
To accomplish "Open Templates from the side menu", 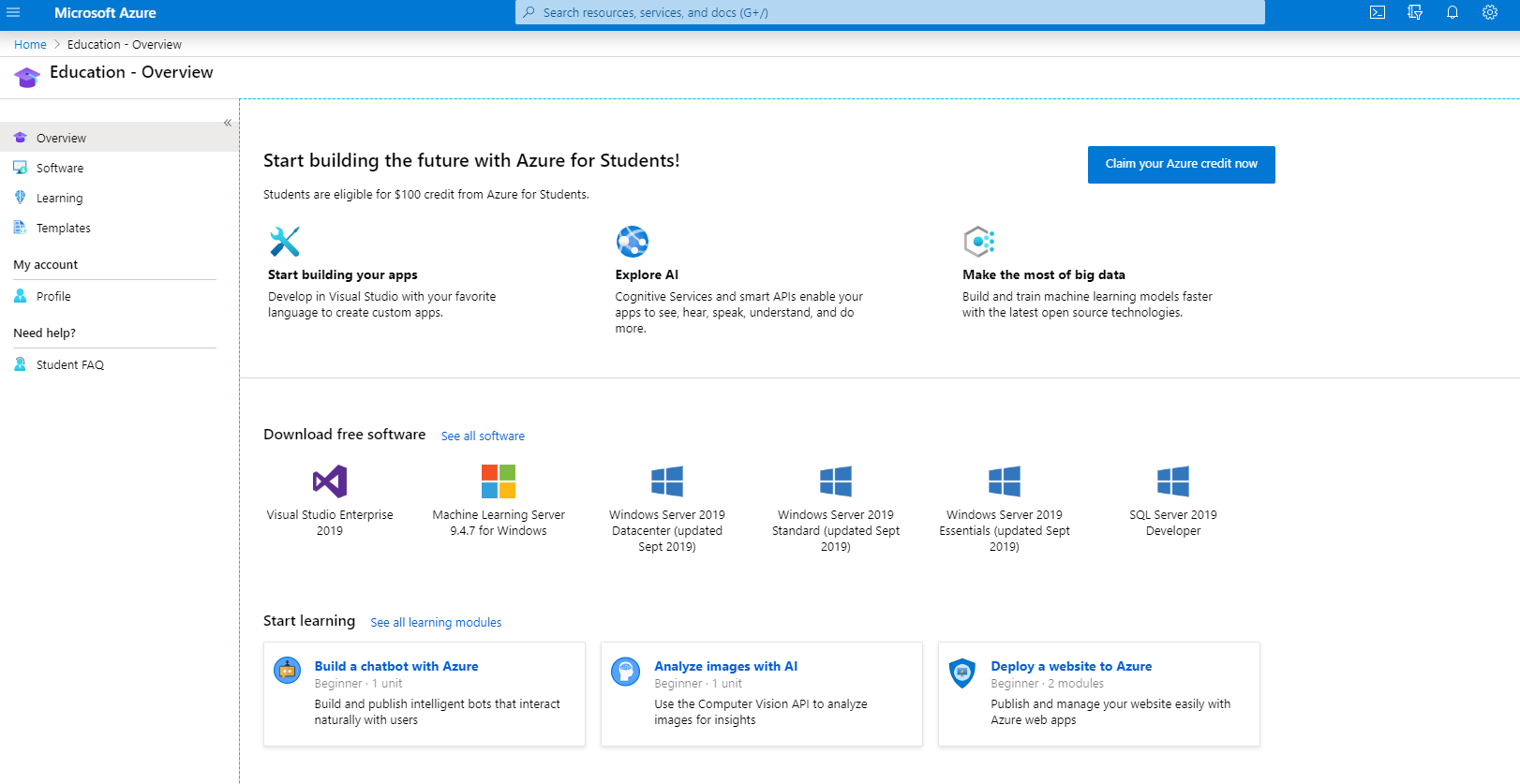I will tap(63, 229).
